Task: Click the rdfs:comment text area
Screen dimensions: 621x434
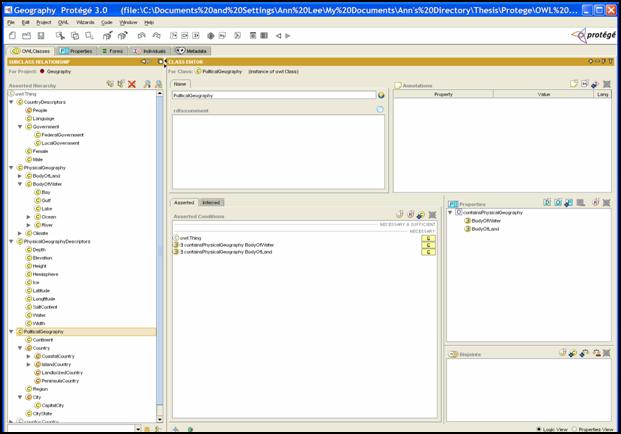Action: click(x=278, y=152)
